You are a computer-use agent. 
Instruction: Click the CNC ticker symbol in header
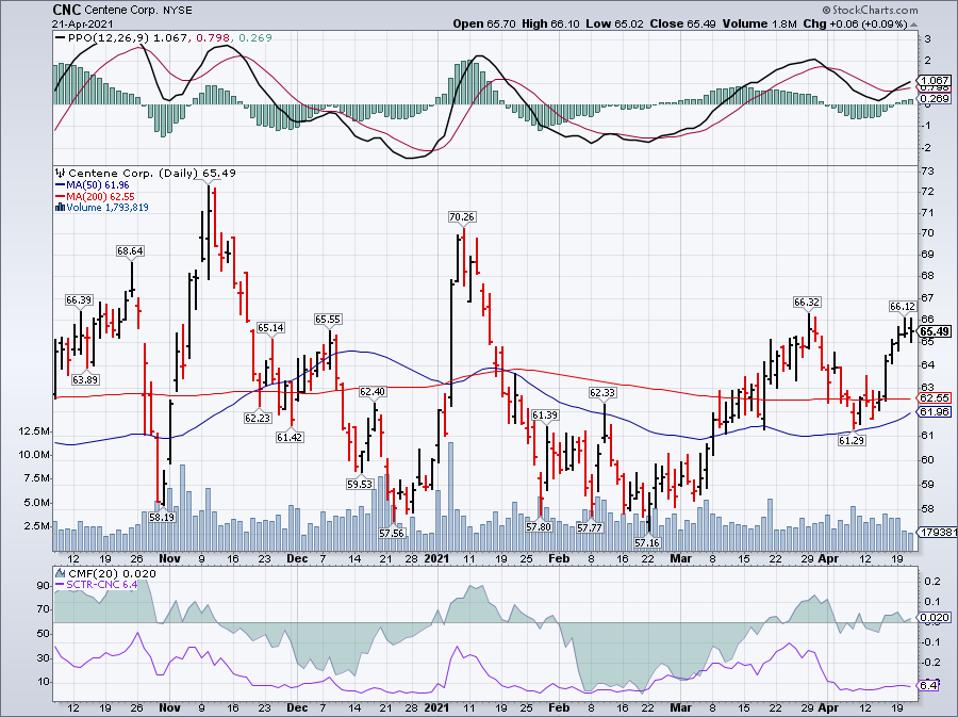pos(67,9)
